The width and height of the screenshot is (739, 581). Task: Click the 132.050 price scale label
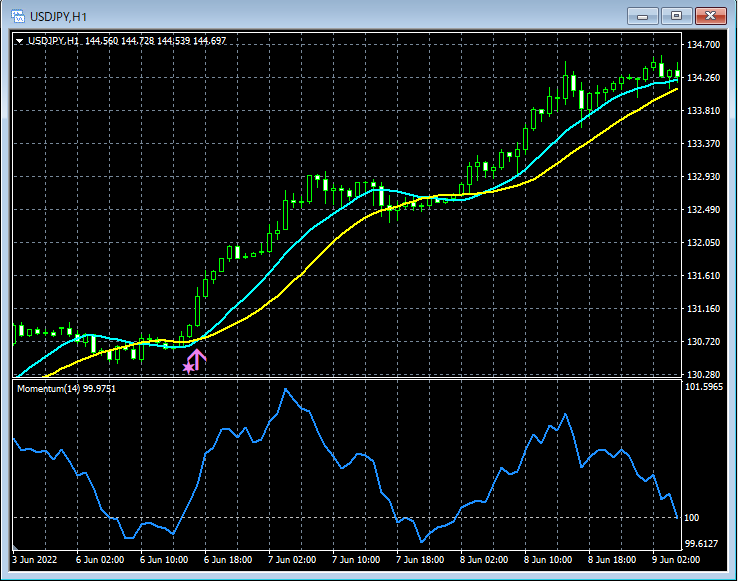pos(704,243)
